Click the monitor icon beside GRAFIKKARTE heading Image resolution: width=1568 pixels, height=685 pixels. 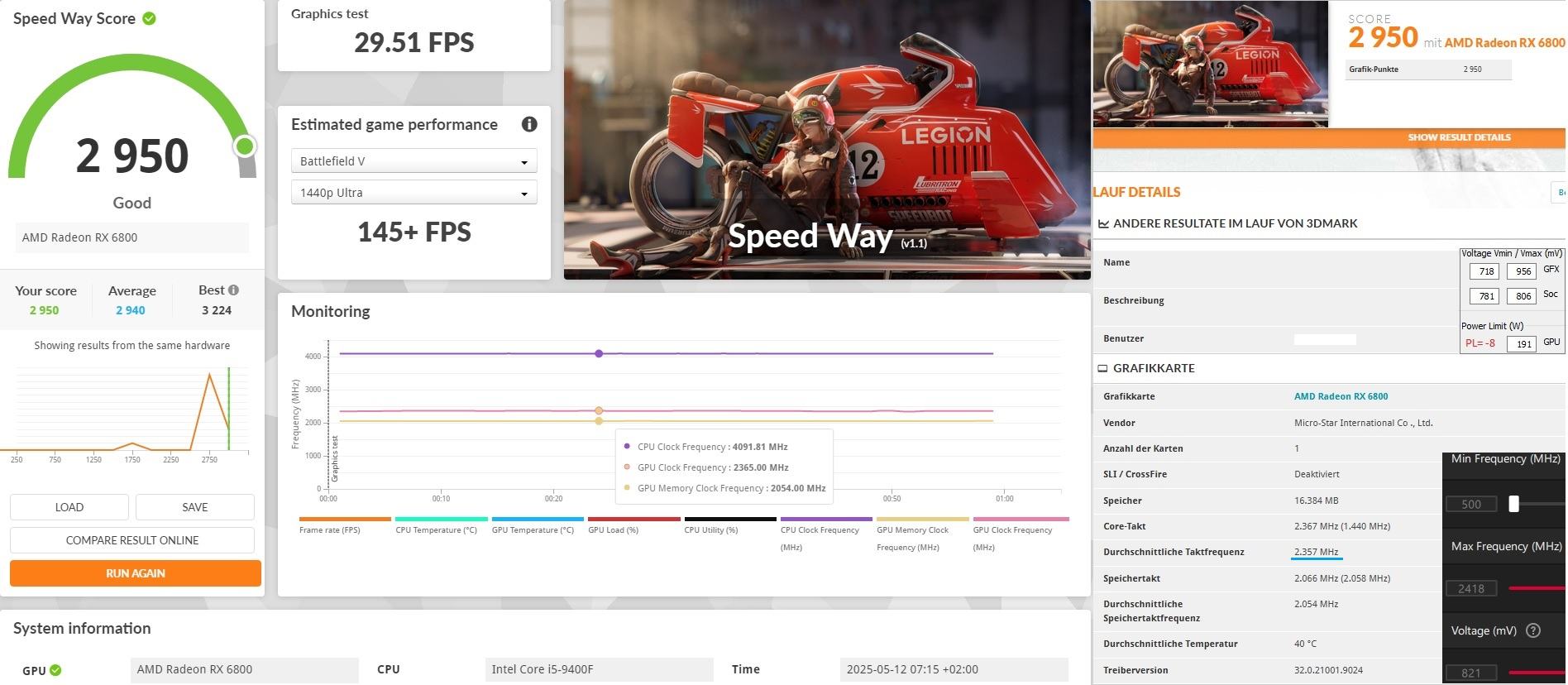[1102, 368]
